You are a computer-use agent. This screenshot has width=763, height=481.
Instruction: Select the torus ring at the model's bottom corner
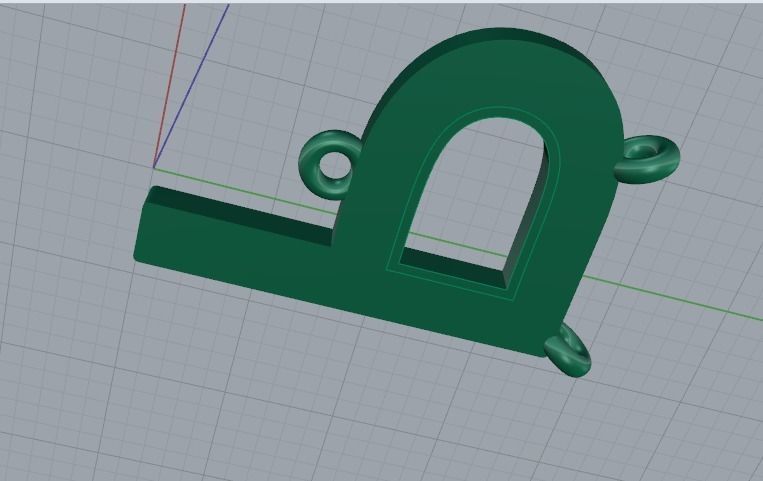point(568,352)
